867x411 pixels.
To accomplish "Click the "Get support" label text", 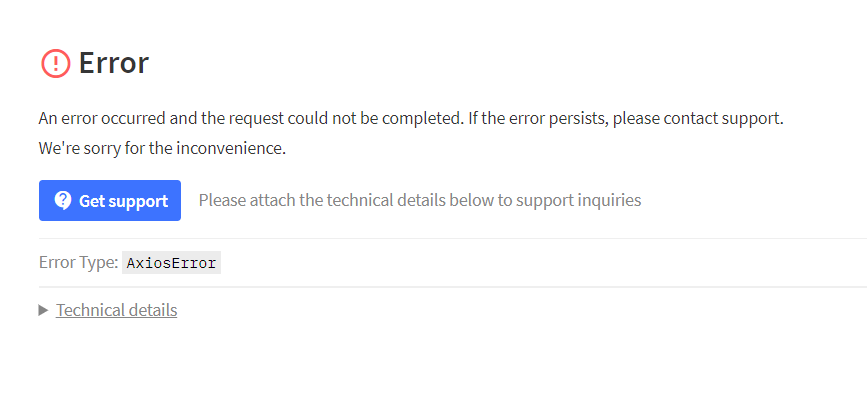I will tap(123, 201).
